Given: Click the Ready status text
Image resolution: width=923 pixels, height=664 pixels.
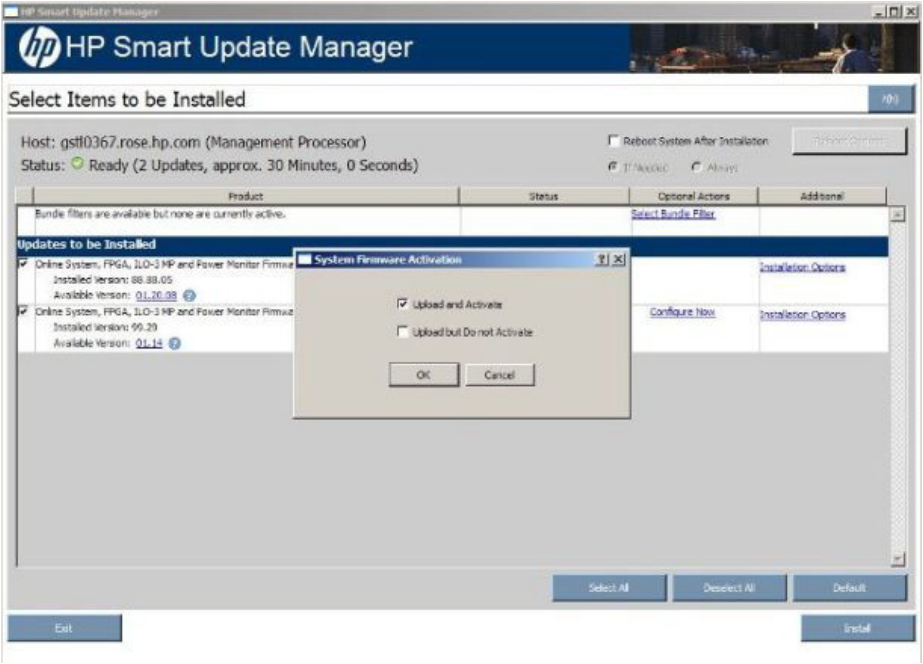Looking at the screenshot, I should pyautogui.click(x=254, y=165).
